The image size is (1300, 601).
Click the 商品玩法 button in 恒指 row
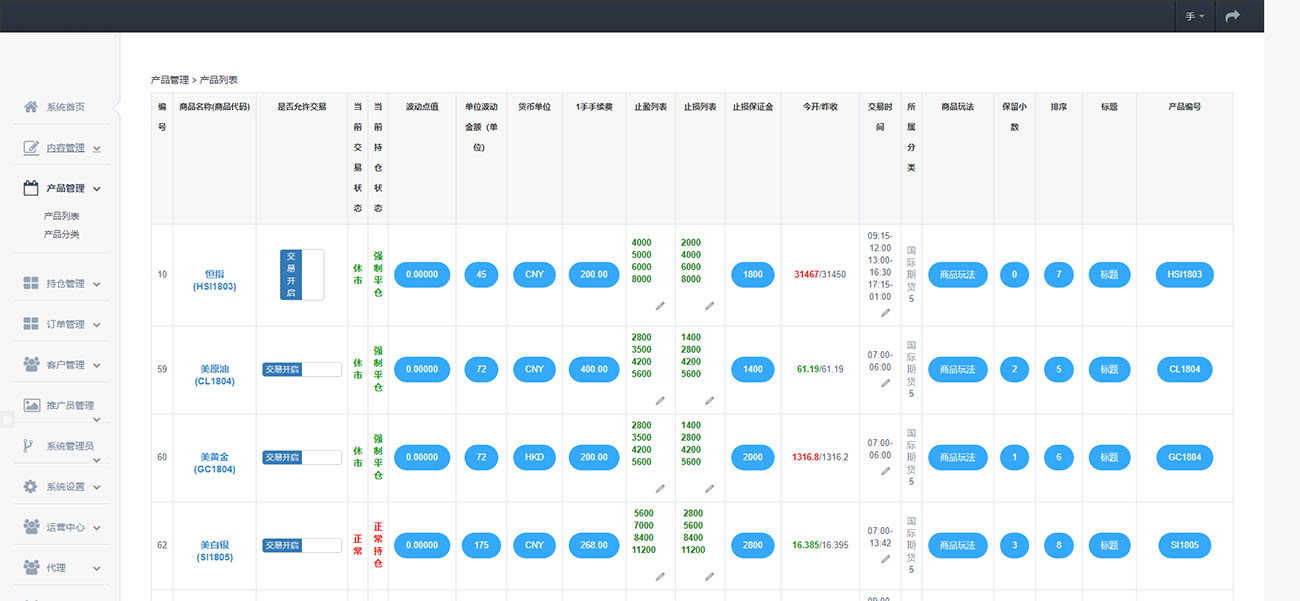pyautogui.click(x=957, y=274)
